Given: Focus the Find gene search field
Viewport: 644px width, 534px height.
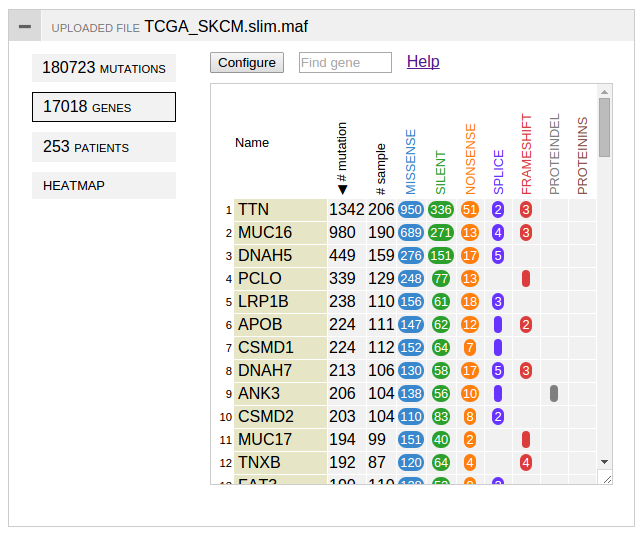Looking at the screenshot, I should (x=345, y=62).
